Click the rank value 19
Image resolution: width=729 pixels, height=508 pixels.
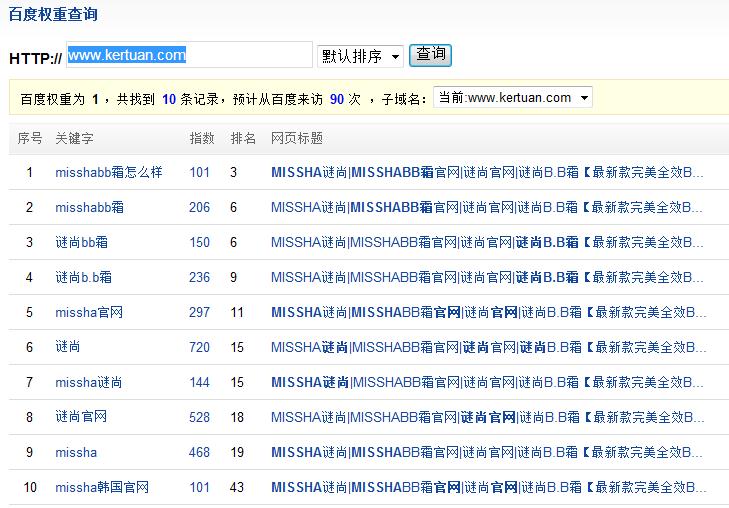point(237,452)
